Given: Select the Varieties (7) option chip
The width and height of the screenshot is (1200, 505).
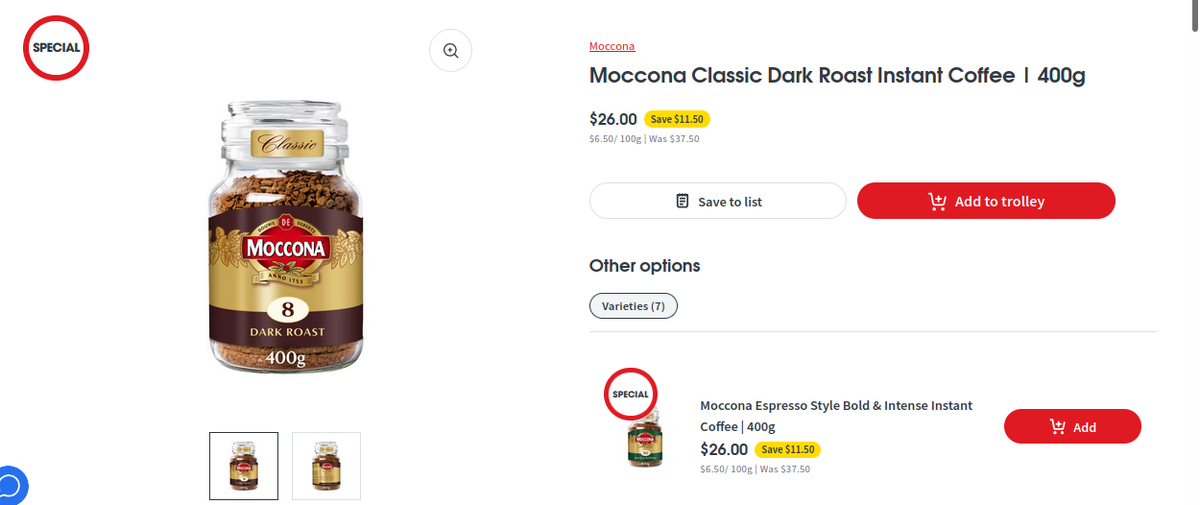Looking at the screenshot, I should pos(633,306).
